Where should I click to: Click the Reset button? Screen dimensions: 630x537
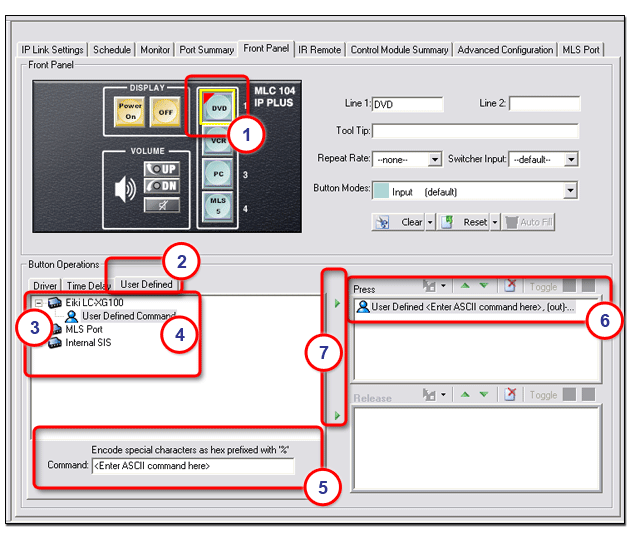click(464, 222)
